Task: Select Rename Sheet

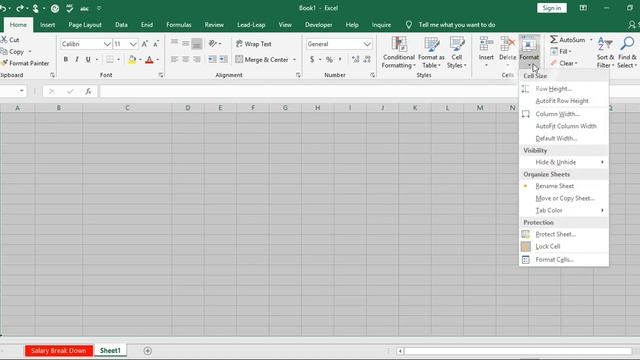Action: [564, 186]
